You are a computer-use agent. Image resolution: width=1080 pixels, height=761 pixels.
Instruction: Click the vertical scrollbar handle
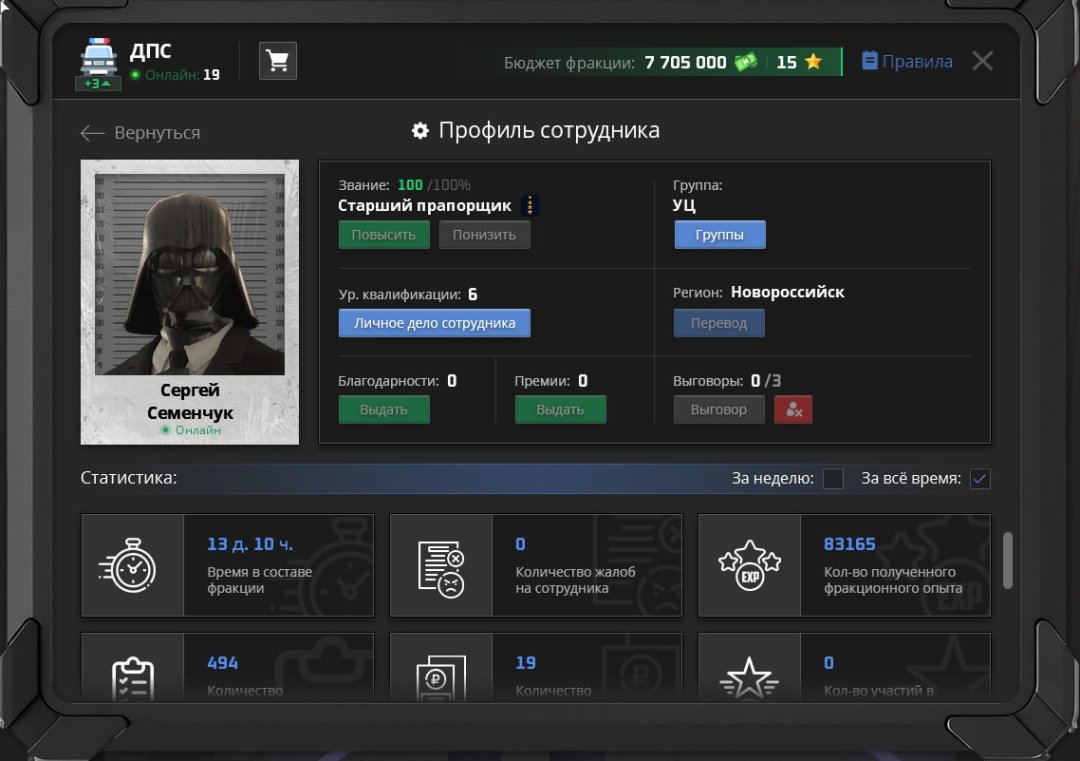click(1007, 560)
